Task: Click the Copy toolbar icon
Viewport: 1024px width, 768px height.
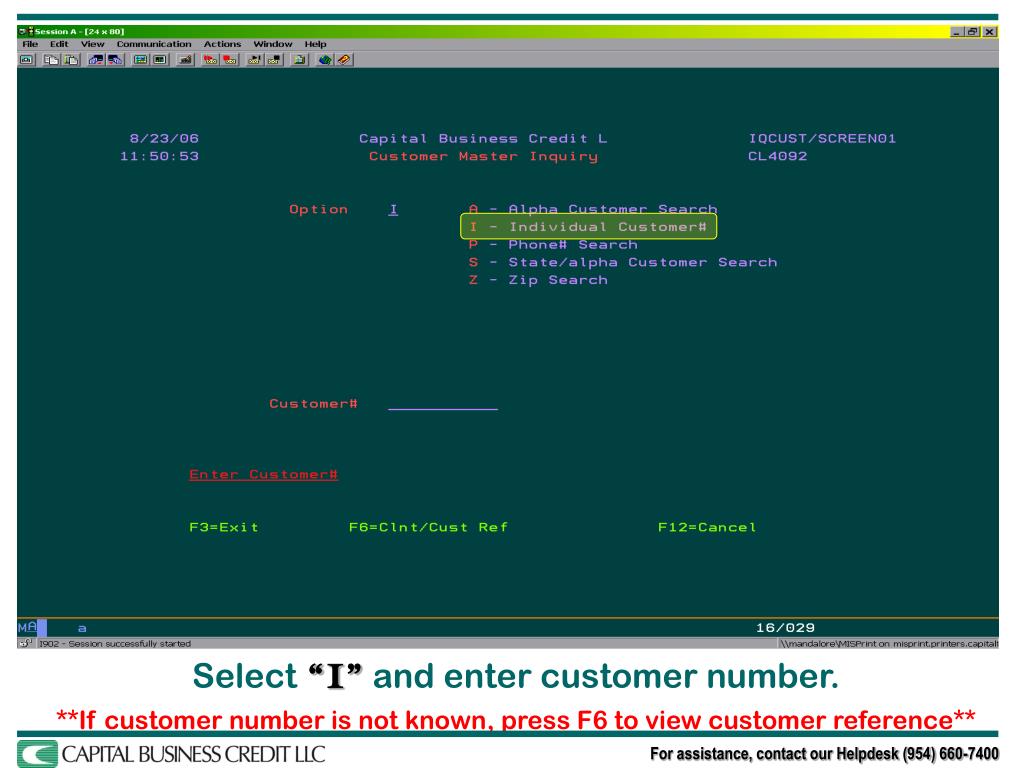Action: click(x=51, y=59)
